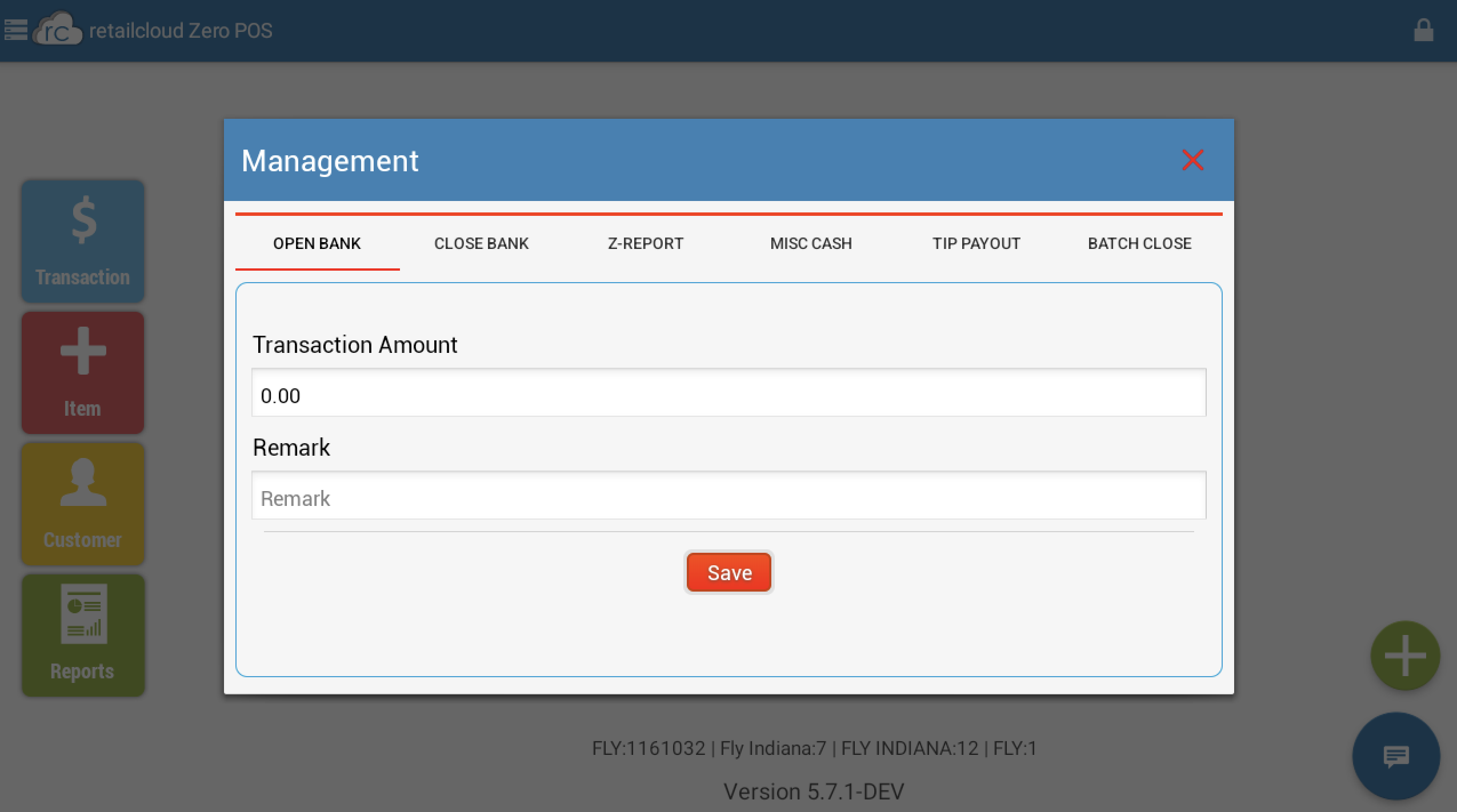Click the 'Remark' field label

291,448
